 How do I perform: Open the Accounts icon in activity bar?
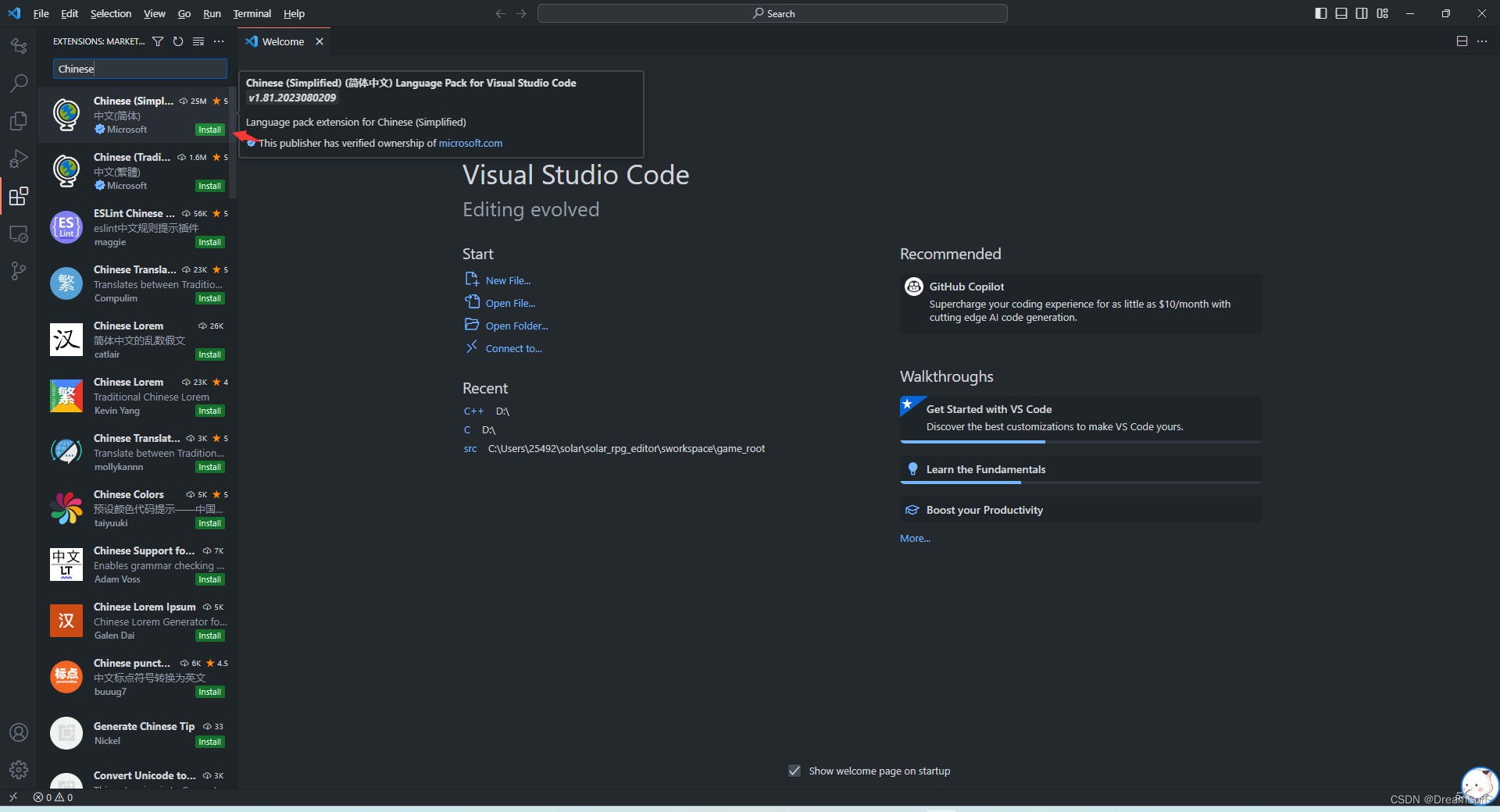(x=19, y=732)
